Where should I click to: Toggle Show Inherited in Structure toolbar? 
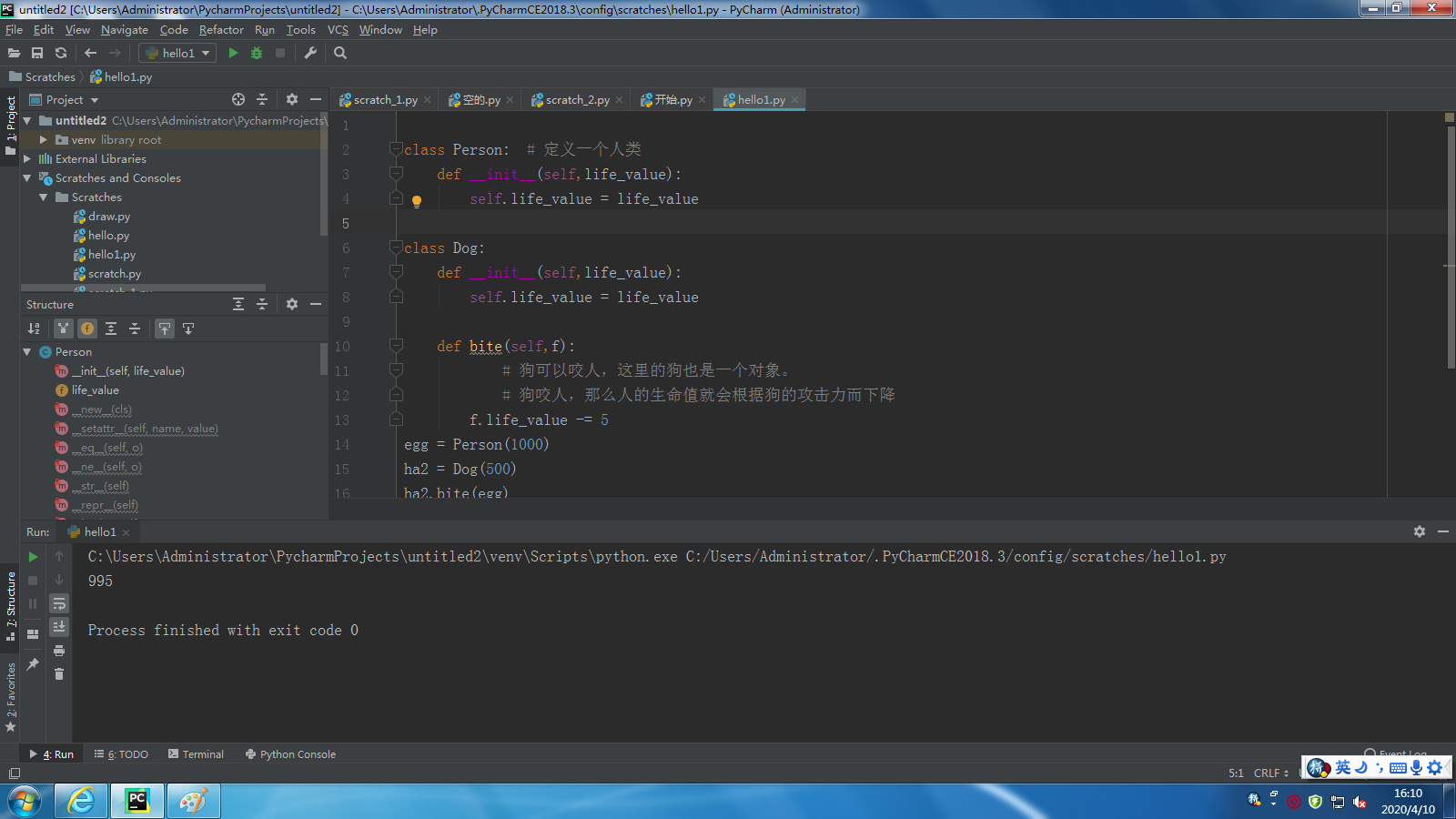[x=63, y=329]
